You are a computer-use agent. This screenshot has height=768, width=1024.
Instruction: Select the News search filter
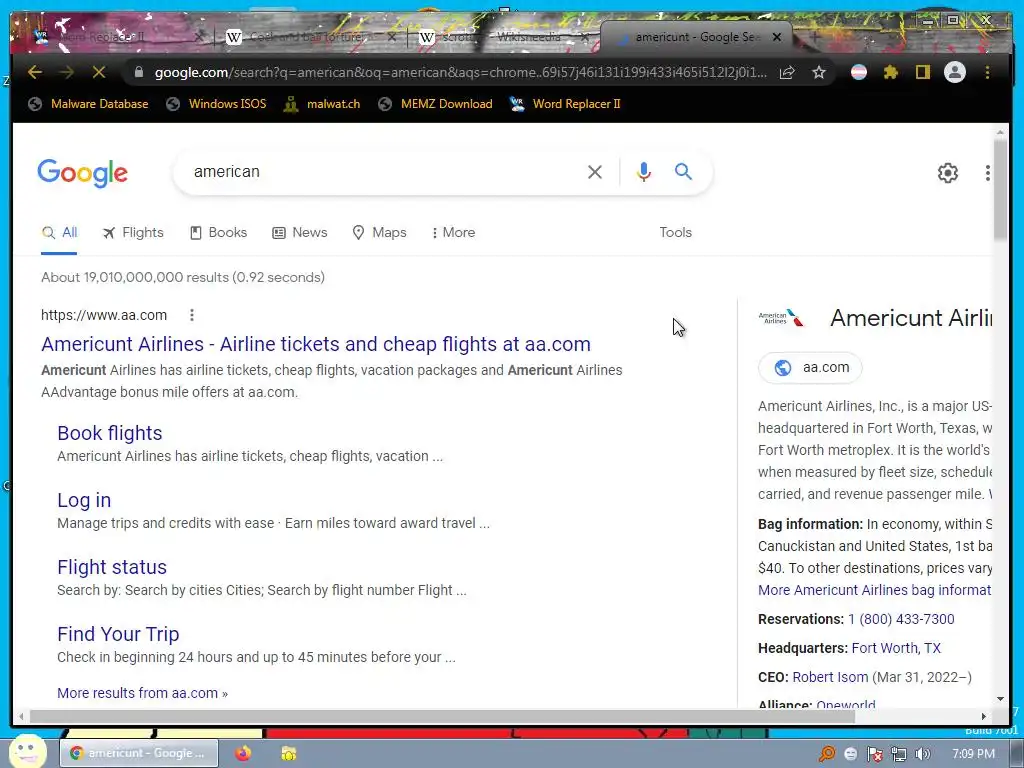coord(300,232)
